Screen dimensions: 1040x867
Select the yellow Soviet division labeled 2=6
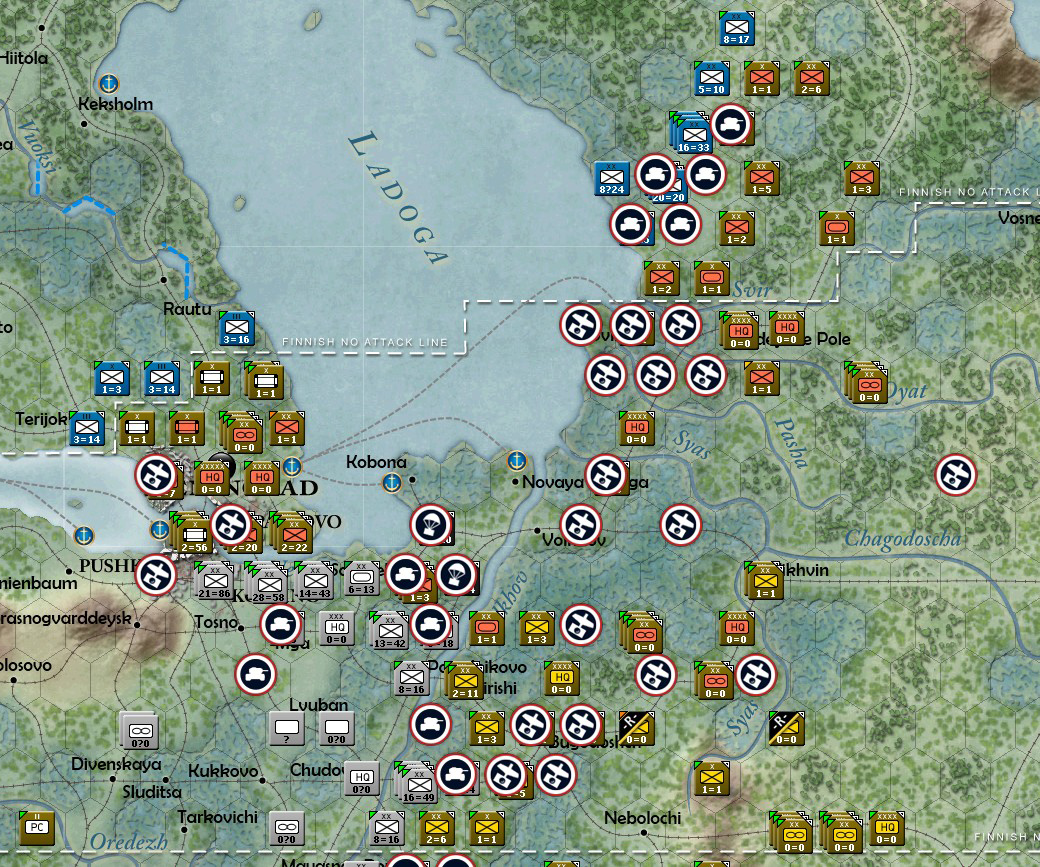pos(436,829)
